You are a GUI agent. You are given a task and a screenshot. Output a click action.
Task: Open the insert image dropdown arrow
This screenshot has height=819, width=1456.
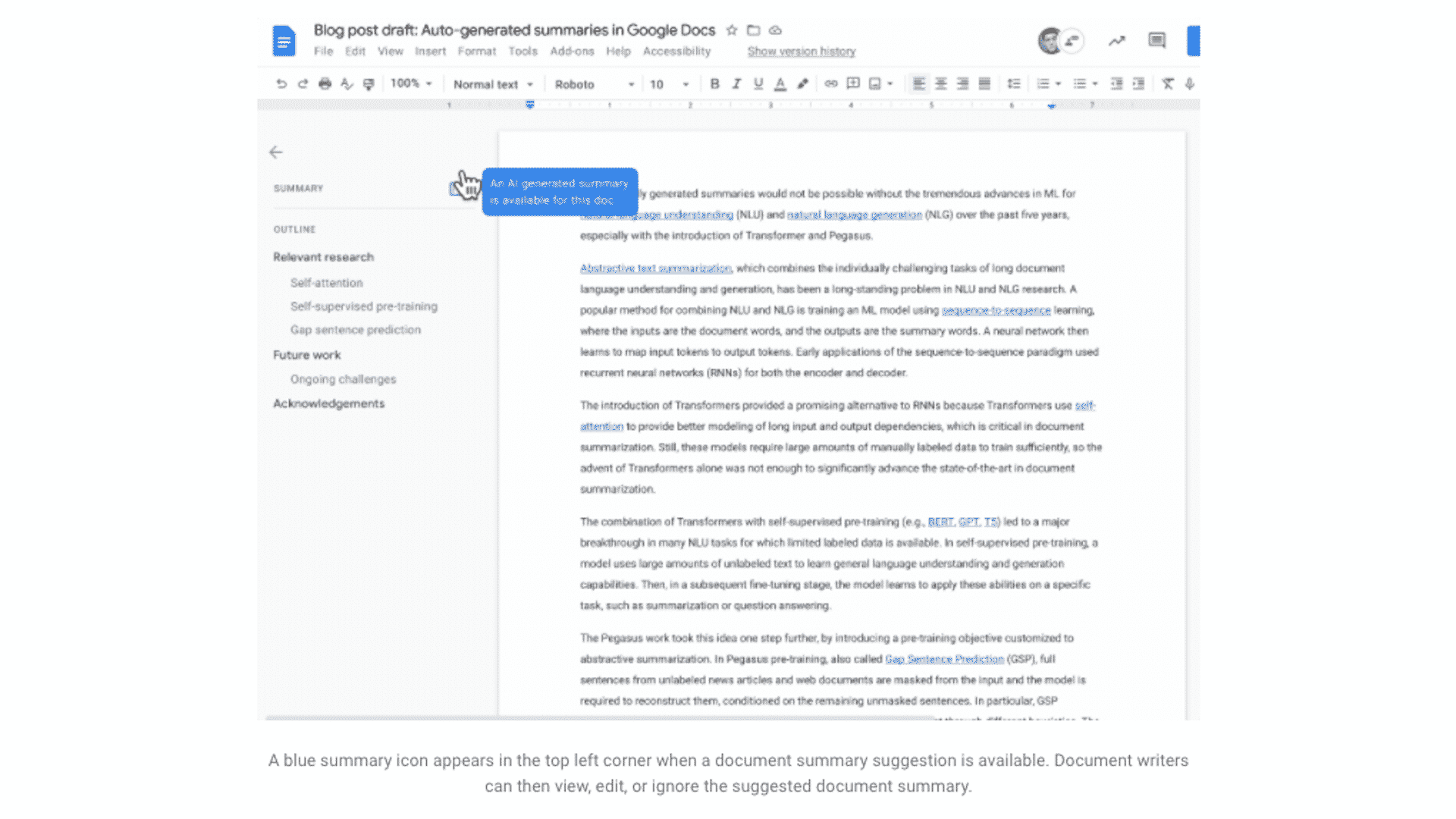pyautogui.click(x=890, y=84)
